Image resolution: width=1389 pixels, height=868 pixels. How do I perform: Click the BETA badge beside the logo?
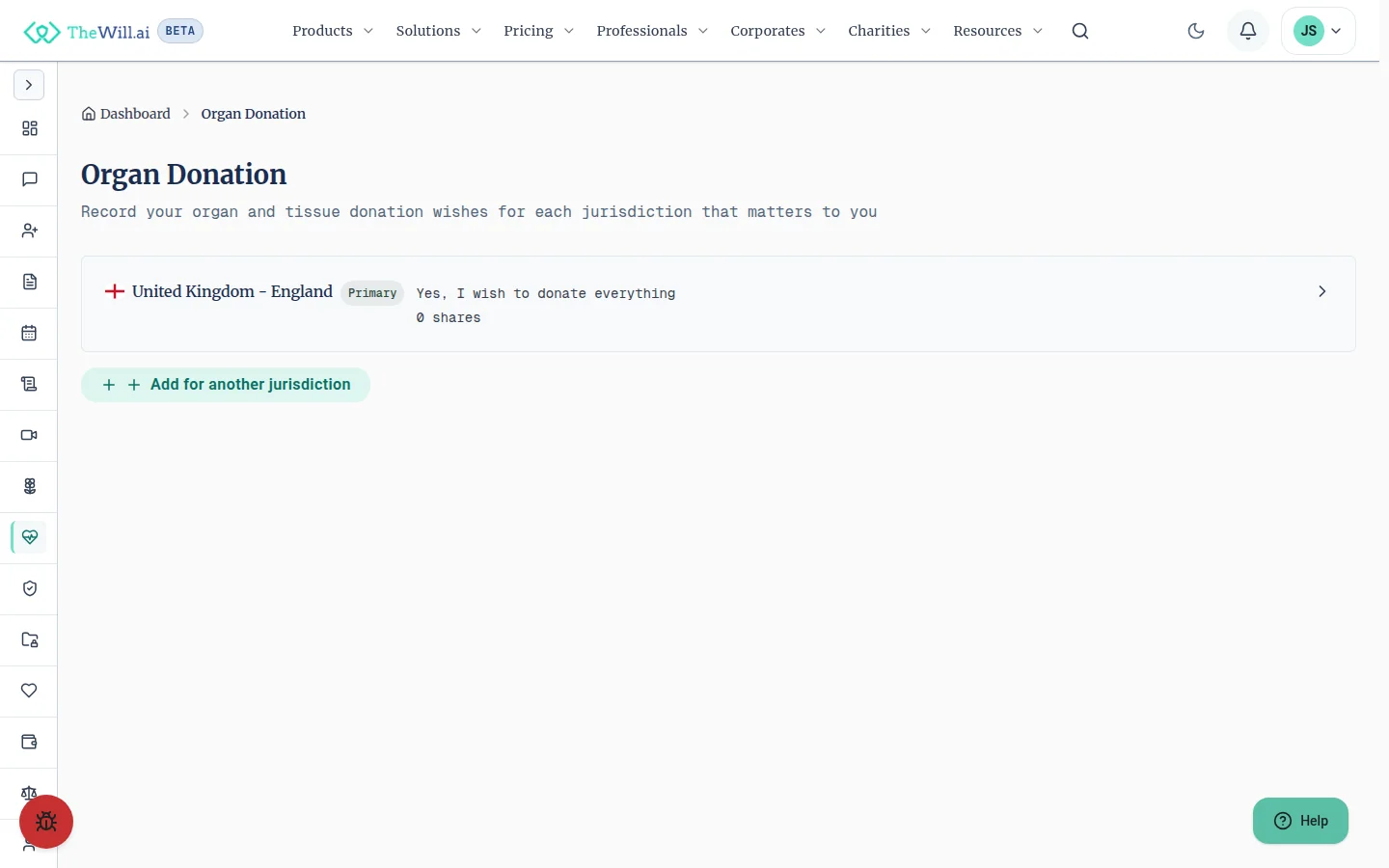pos(180,31)
